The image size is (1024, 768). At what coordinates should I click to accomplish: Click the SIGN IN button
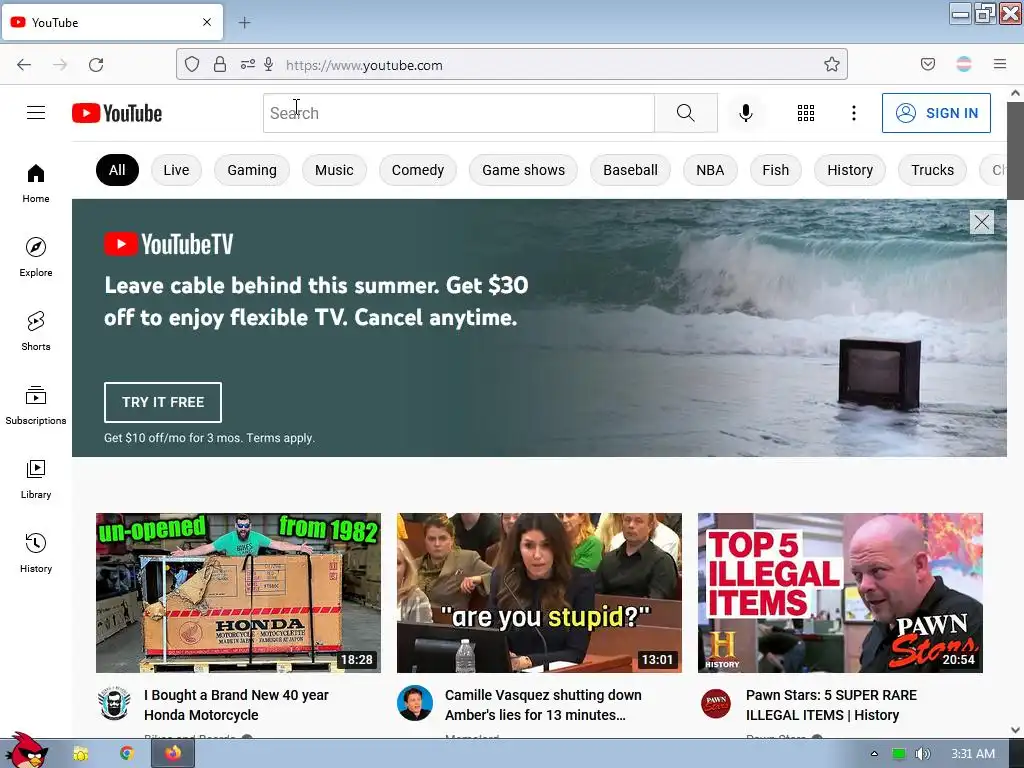[936, 113]
